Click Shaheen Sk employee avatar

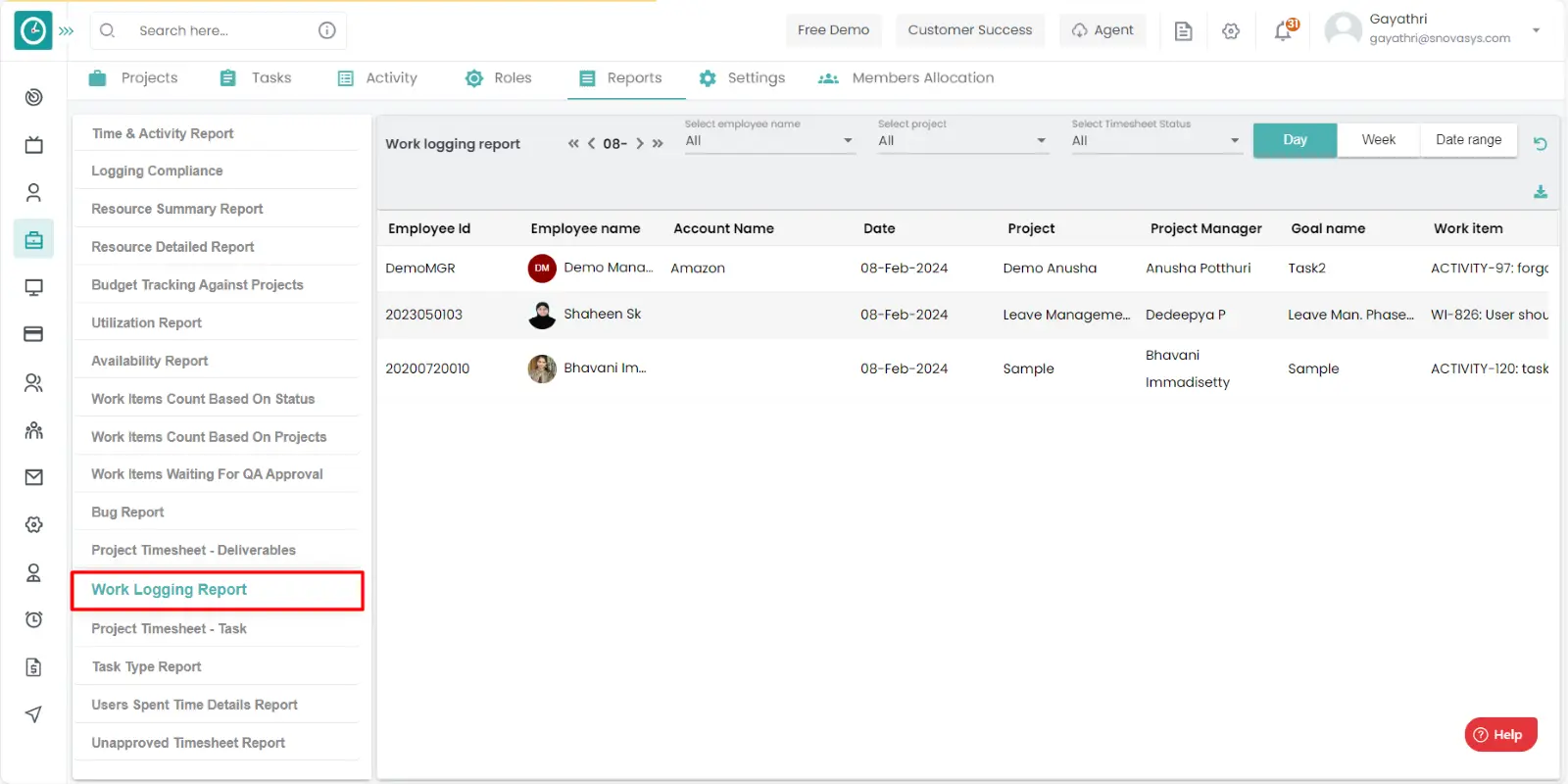click(542, 315)
